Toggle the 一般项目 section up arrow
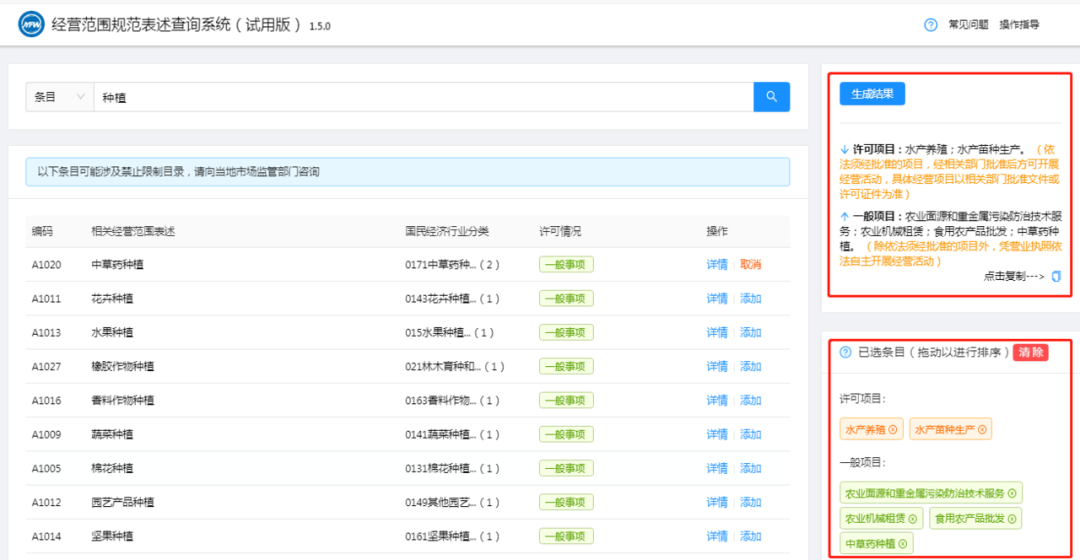The height and width of the screenshot is (560, 1080). tap(844, 216)
